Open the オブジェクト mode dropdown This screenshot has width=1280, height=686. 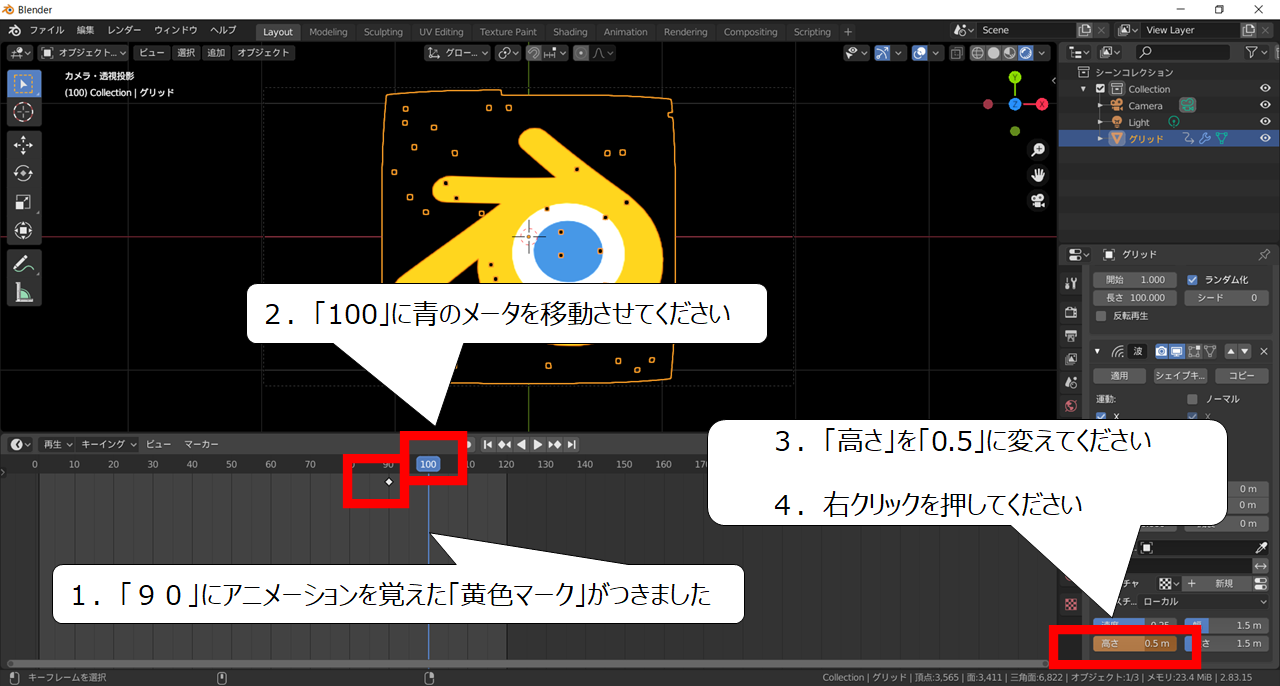coord(85,53)
